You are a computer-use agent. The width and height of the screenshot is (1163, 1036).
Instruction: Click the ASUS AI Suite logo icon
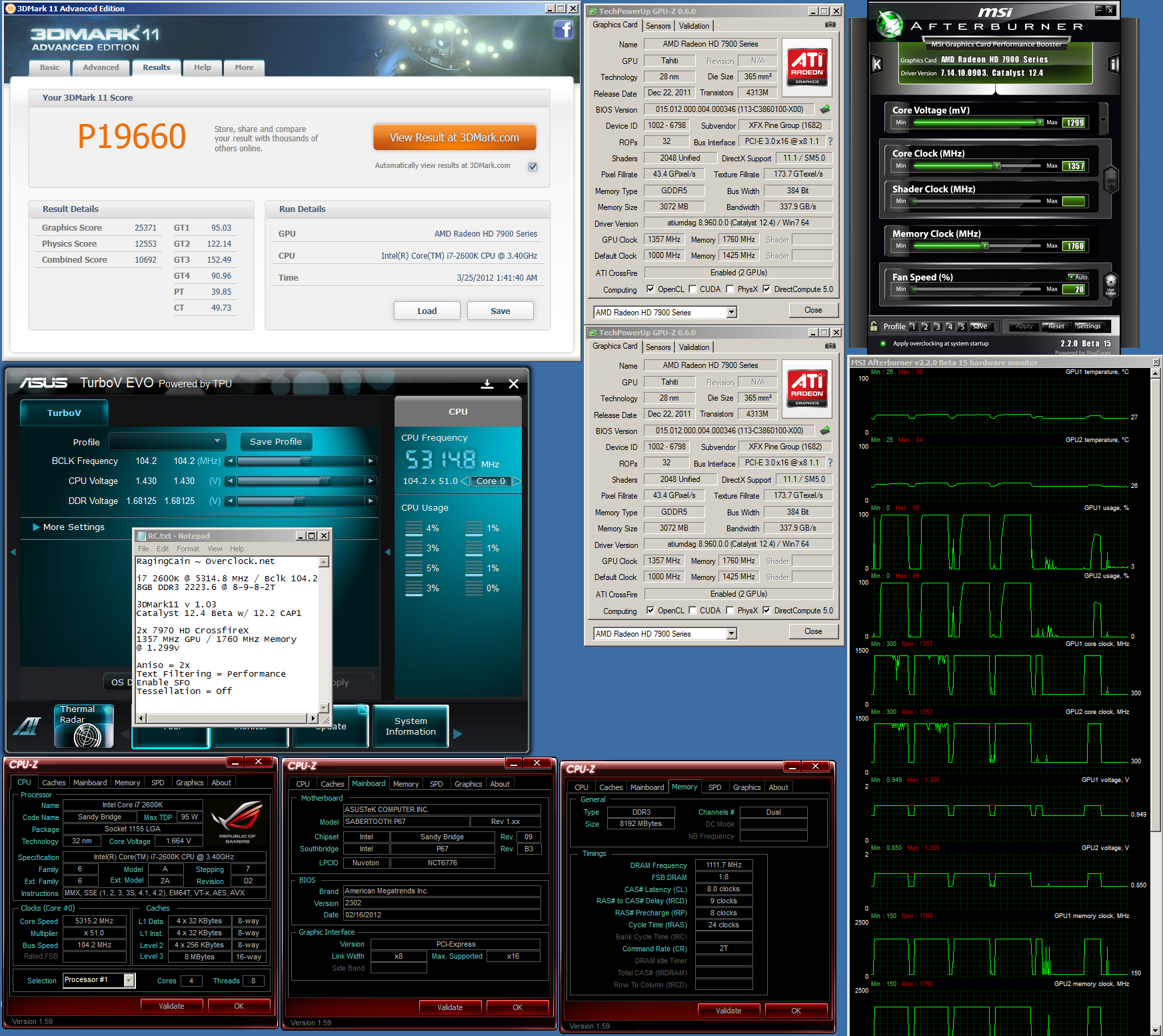point(27,726)
